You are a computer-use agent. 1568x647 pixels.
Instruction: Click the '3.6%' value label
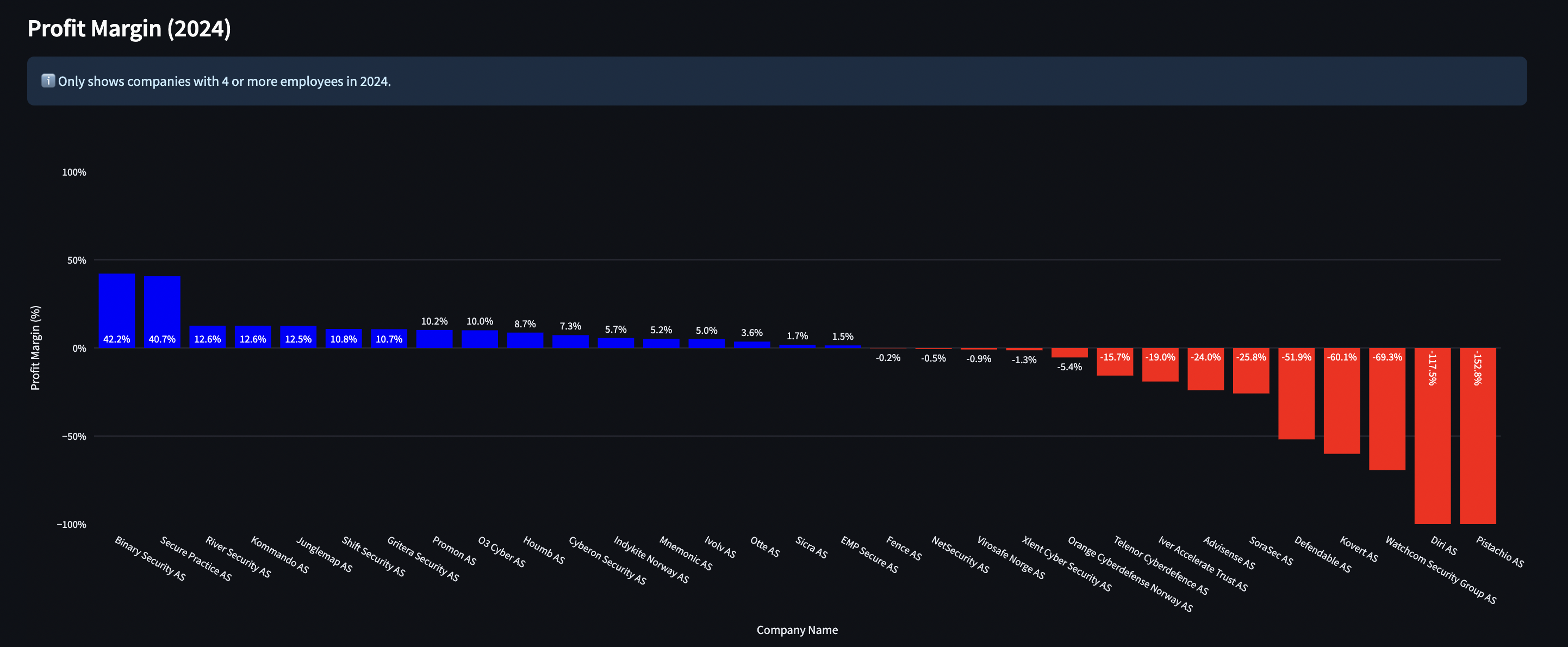(752, 333)
